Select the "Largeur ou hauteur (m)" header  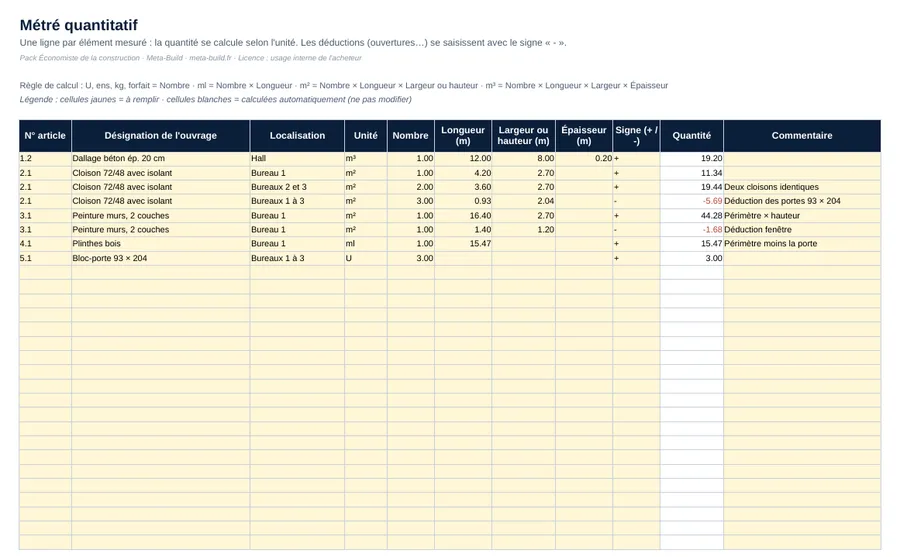(x=523, y=136)
